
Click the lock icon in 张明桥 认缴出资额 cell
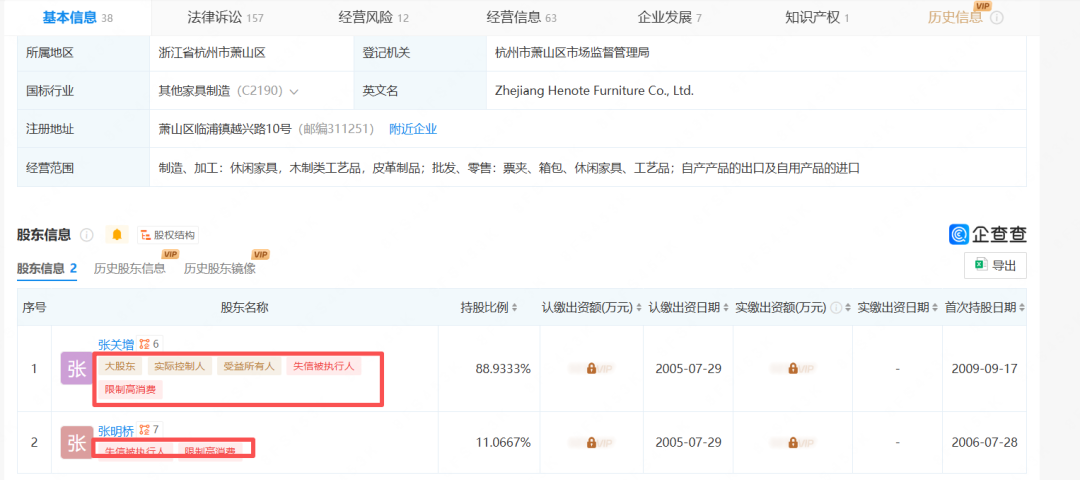(x=591, y=443)
